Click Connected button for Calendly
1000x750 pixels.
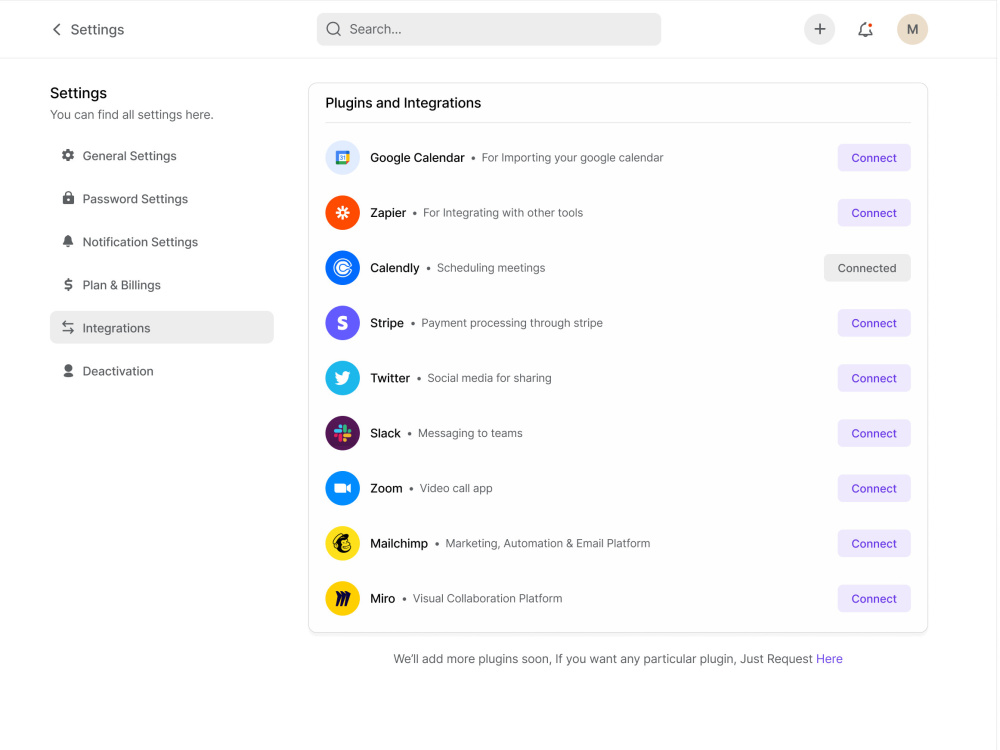[x=867, y=268]
